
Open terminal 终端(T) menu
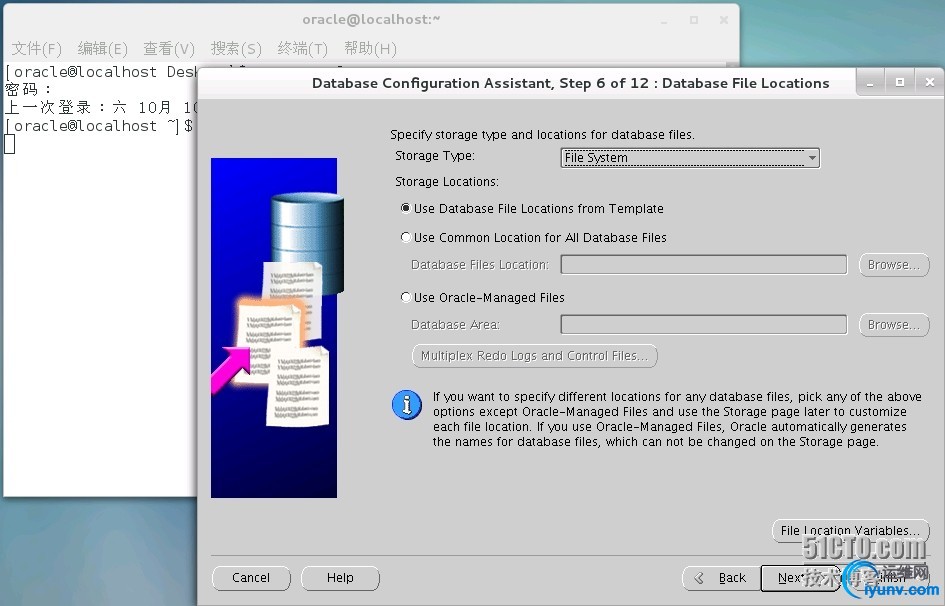(303, 48)
